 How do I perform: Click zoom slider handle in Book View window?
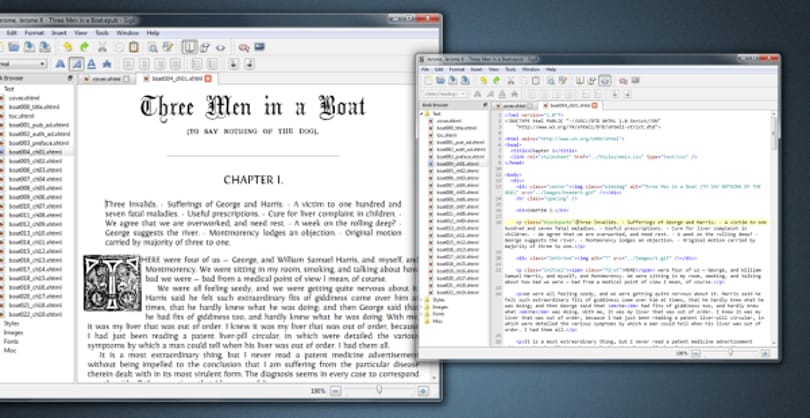[x=379, y=390]
